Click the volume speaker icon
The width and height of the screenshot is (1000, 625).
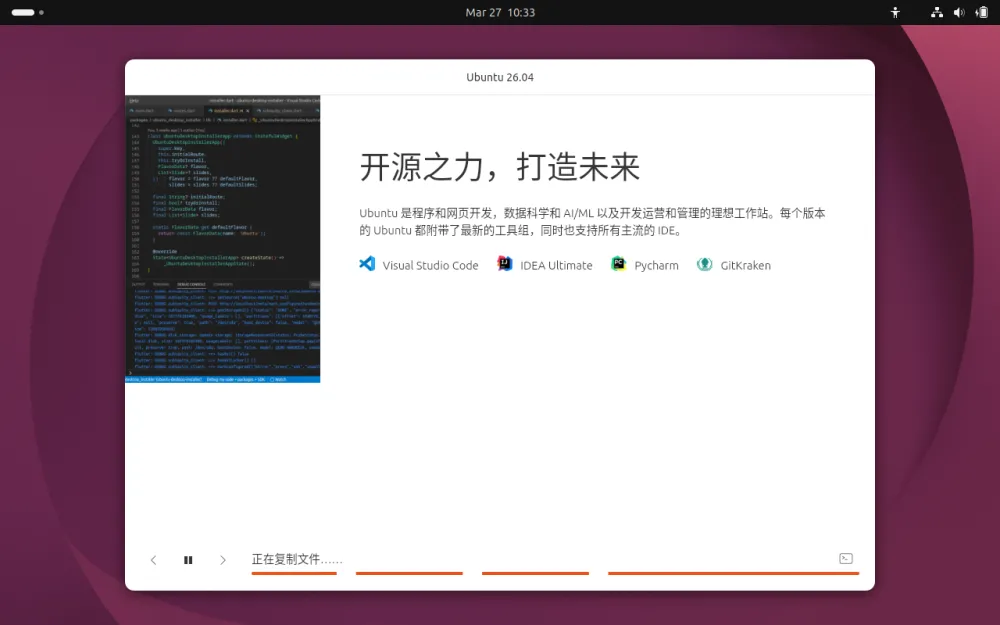(x=959, y=12)
